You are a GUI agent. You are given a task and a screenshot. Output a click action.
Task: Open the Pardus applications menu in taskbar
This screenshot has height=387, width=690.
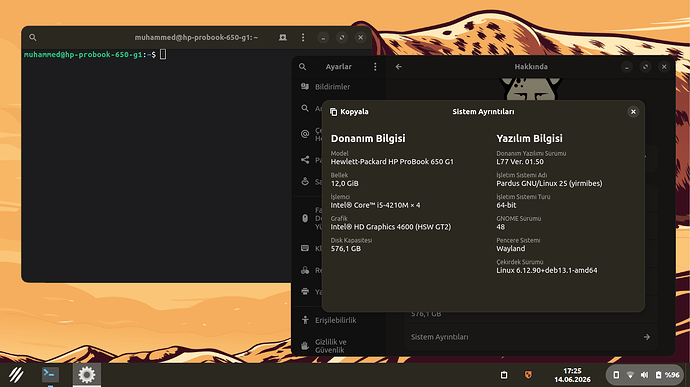coord(16,375)
